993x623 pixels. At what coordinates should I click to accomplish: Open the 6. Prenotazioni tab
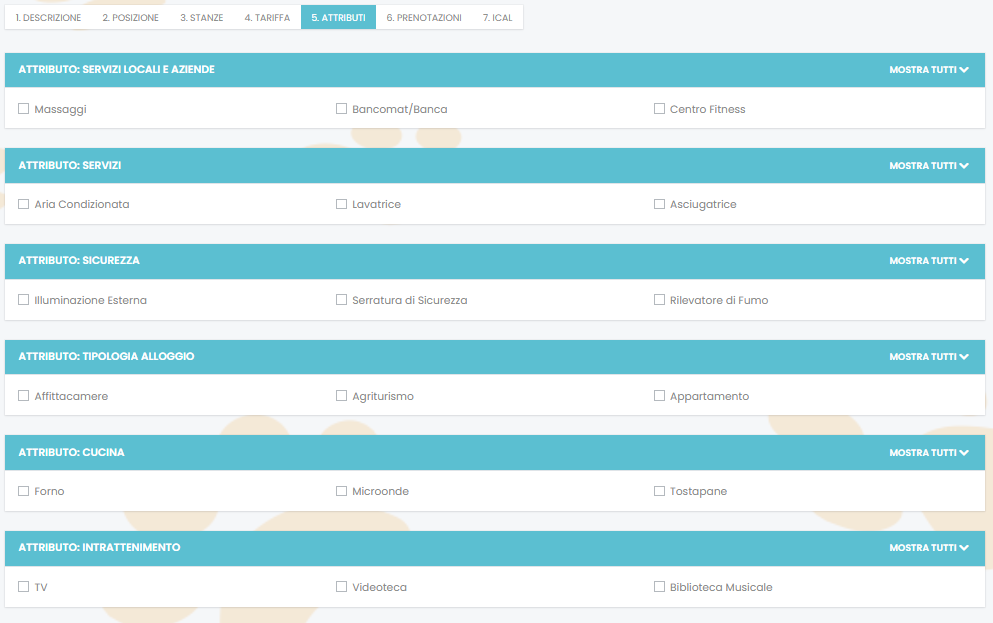click(x=424, y=18)
